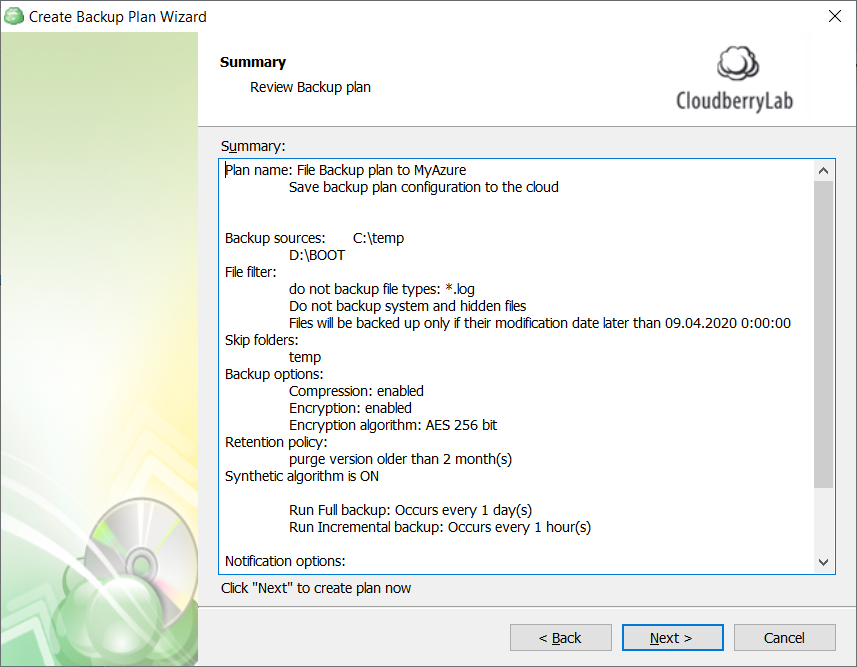Click the wizard app icon in title bar
Image resolution: width=857 pixels, height=667 pixels.
click(x=14, y=16)
